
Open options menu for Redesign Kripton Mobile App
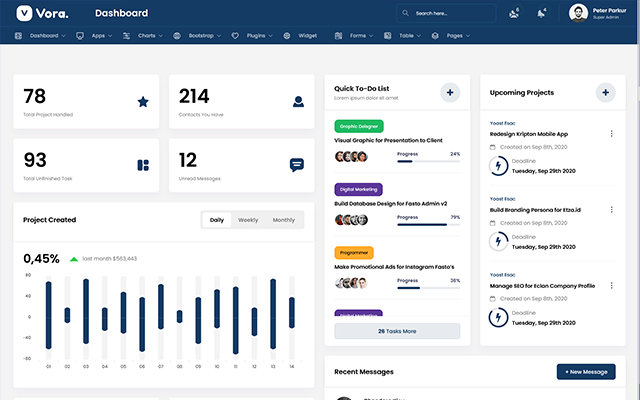612,134
